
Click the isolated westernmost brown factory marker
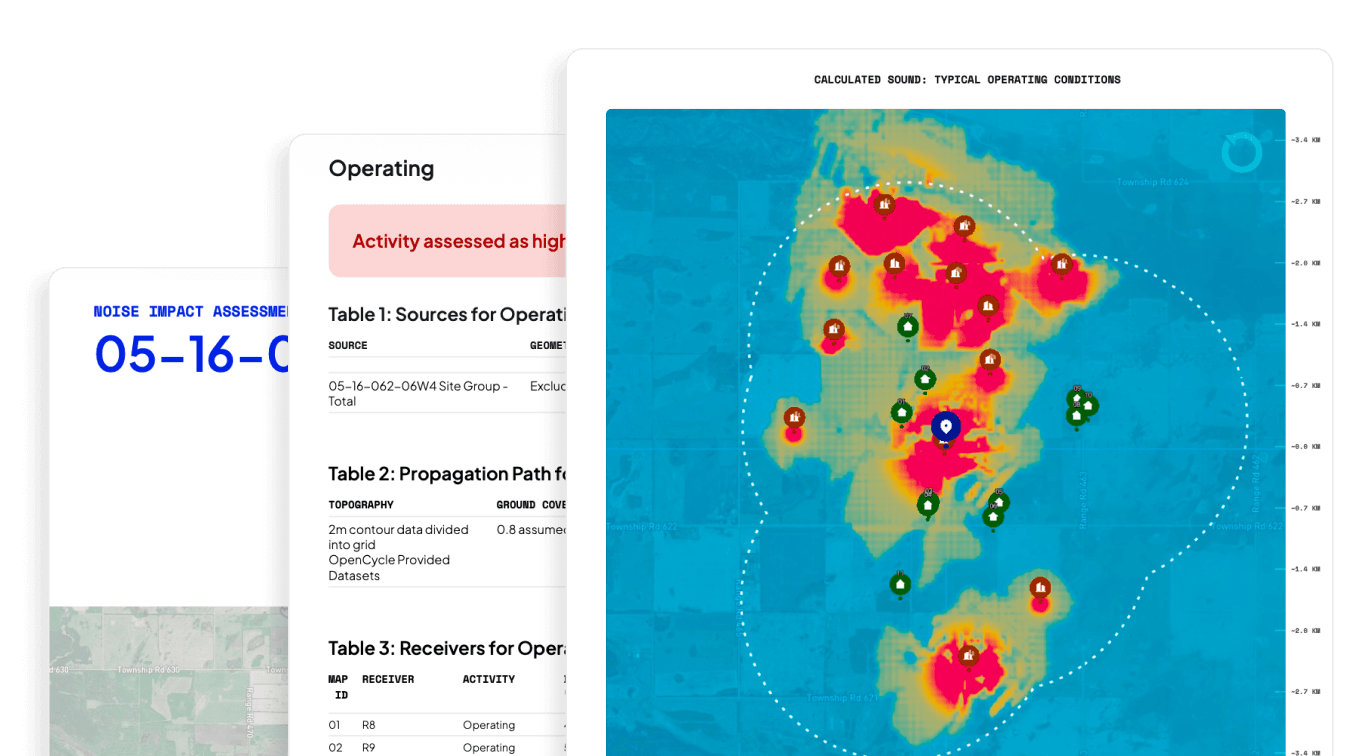click(794, 417)
